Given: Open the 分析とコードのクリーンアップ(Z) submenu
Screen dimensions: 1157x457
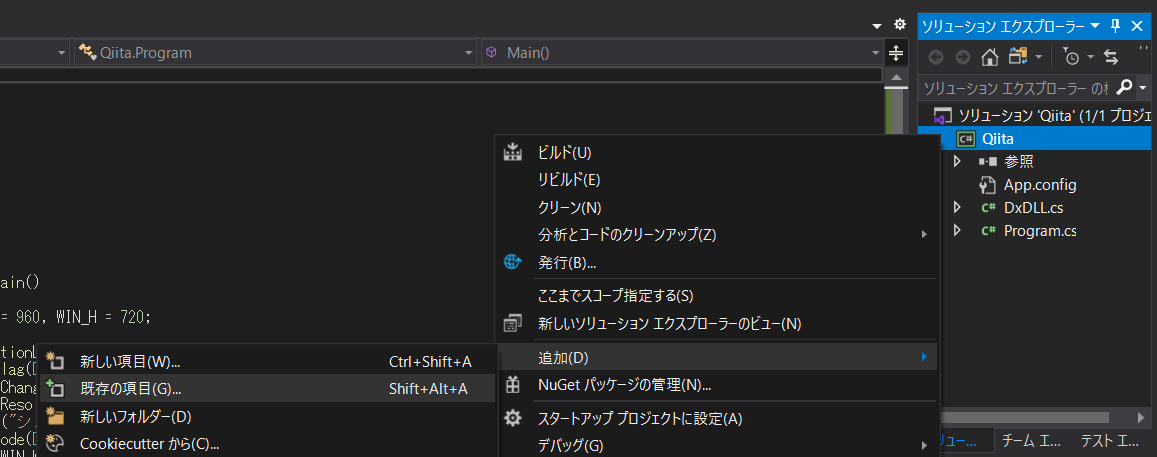Looking at the screenshot, I should tap(924, 235).
